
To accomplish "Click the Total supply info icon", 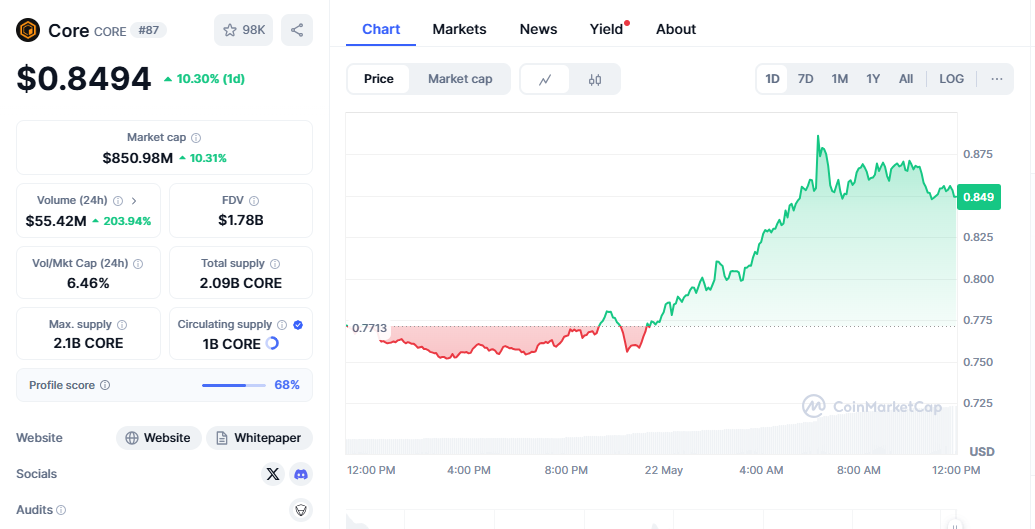I will (x=275, y=264).
